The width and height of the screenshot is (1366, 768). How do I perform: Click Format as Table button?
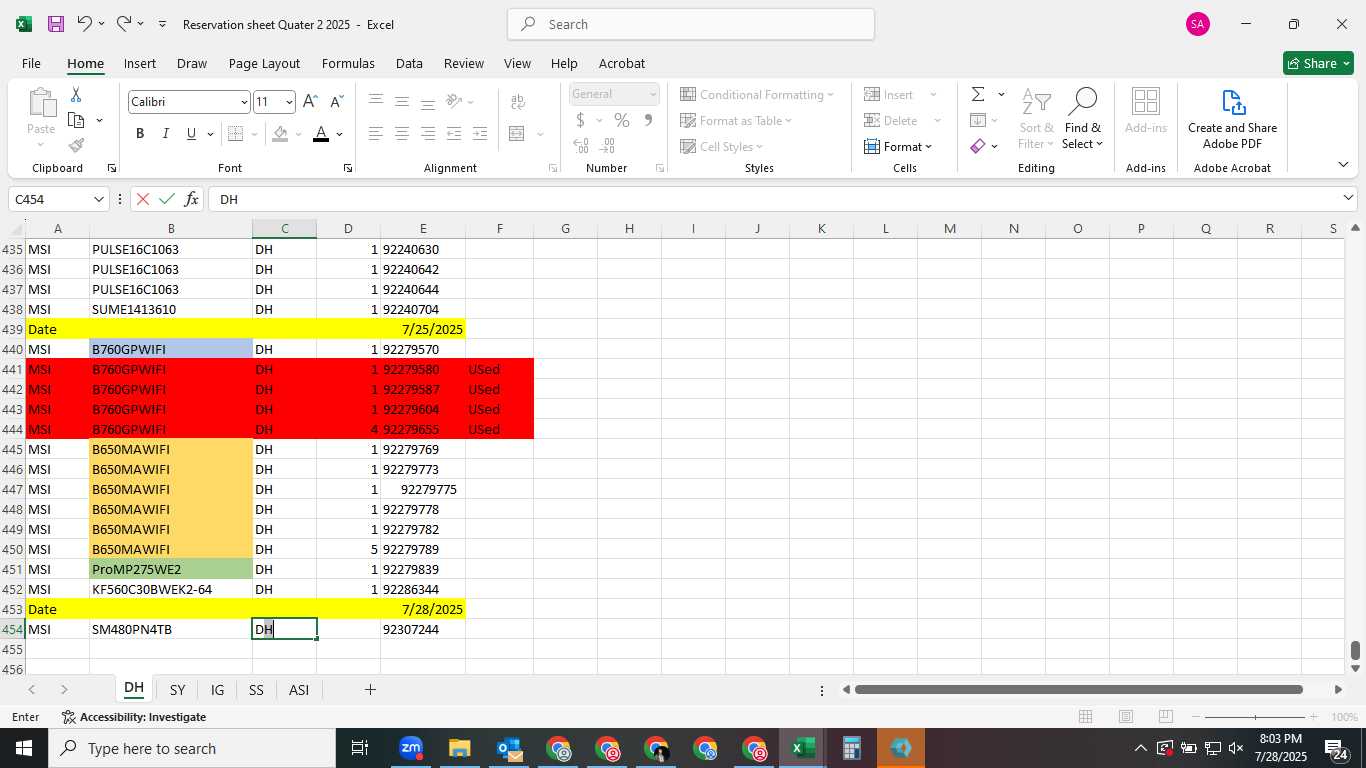click(x=736, y=120)
